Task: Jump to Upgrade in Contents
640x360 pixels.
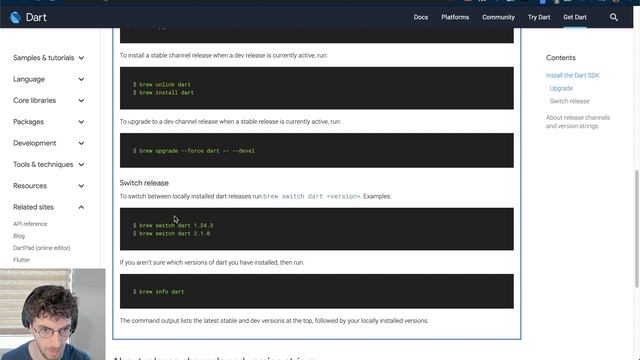Action: (x=561, y=88)
